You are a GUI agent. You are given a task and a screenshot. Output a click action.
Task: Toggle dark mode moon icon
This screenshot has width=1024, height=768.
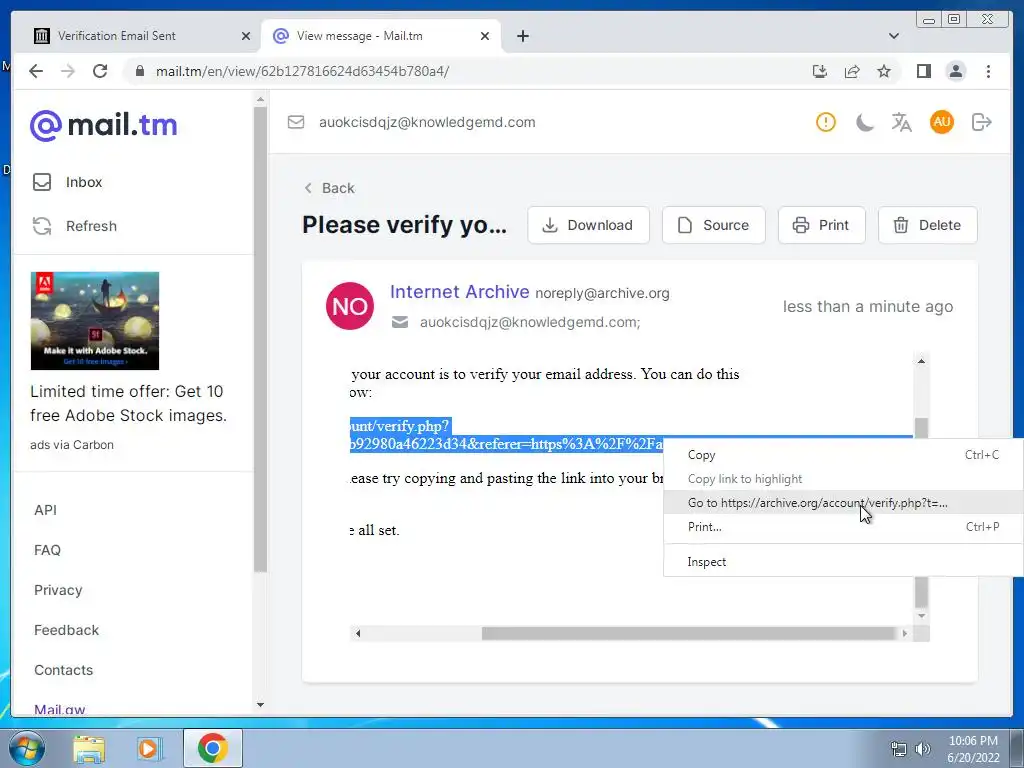[x=864, y=122]
